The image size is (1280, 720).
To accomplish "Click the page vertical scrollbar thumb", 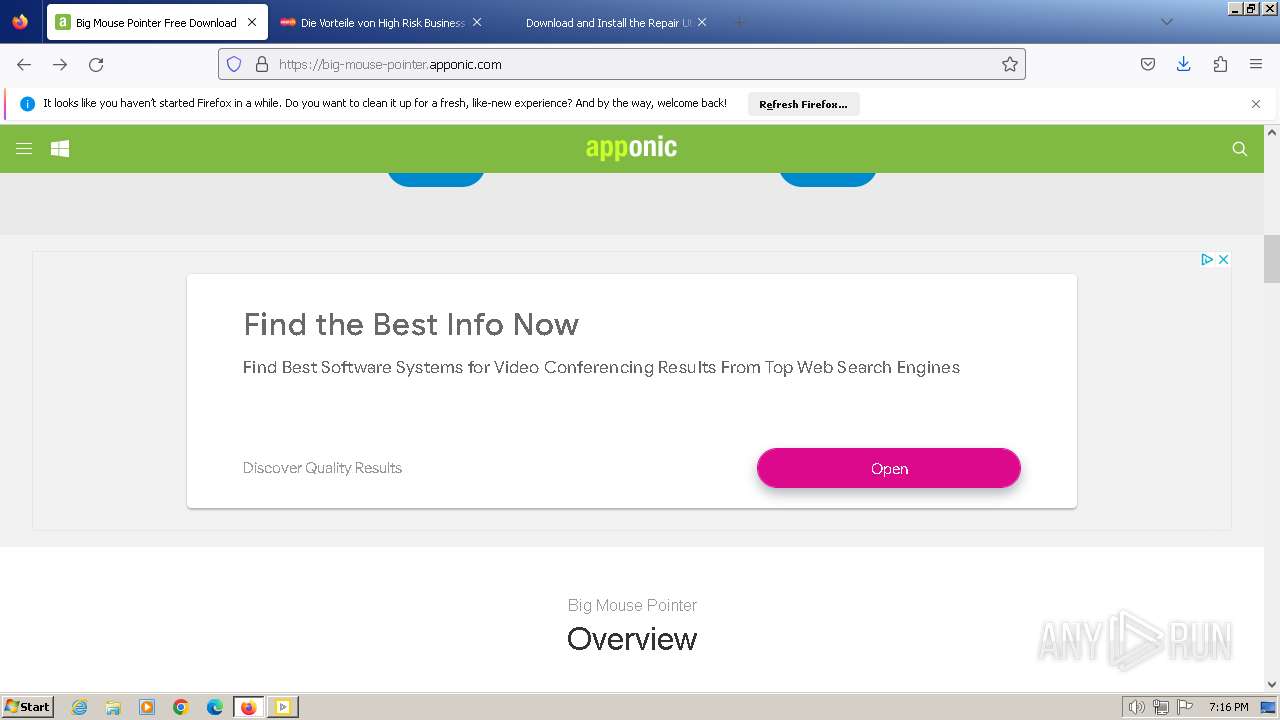I will coord(1272,259).
